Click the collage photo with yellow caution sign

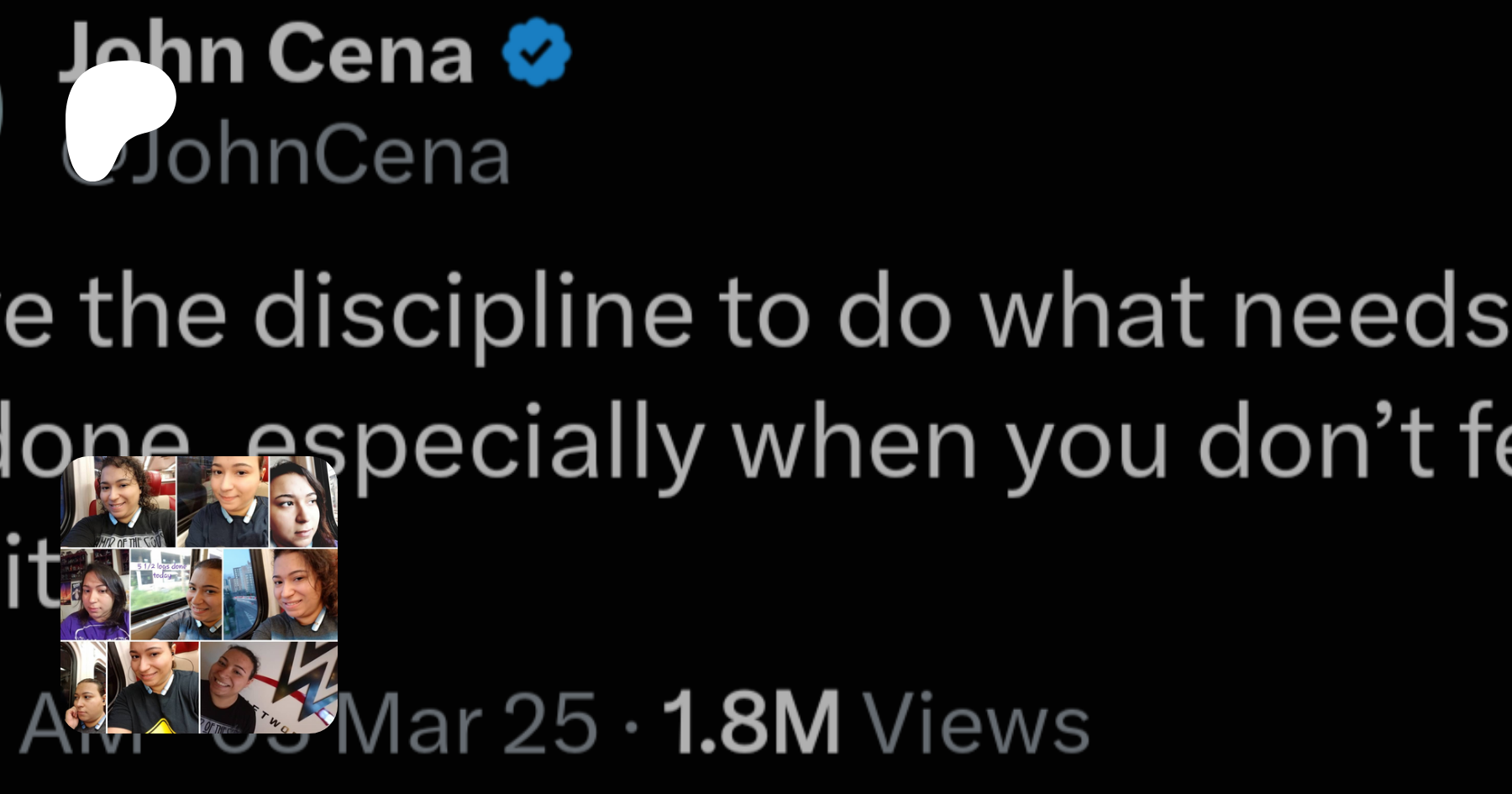(x=154, y=687)
